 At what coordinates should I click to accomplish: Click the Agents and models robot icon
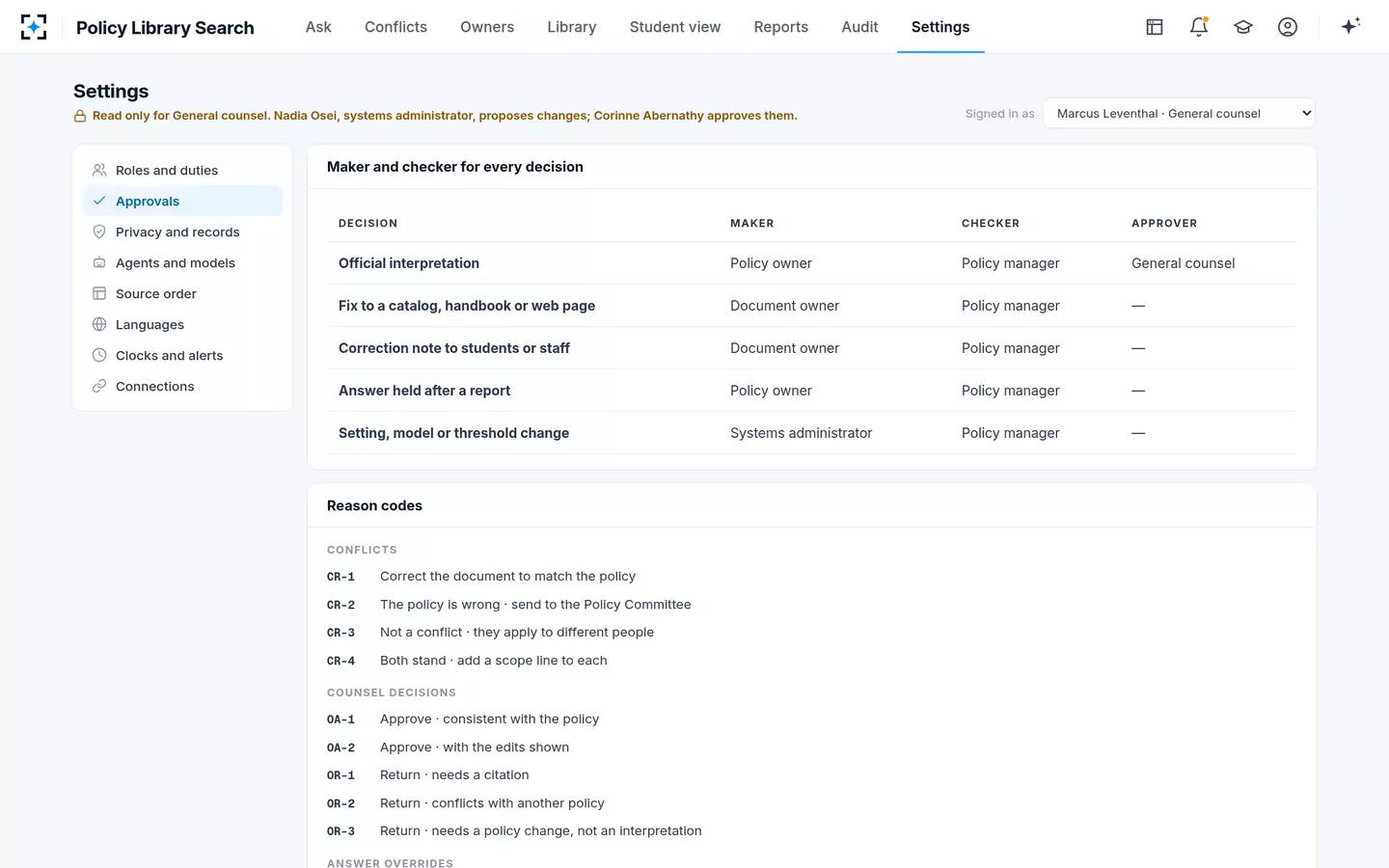pos(99,262)
